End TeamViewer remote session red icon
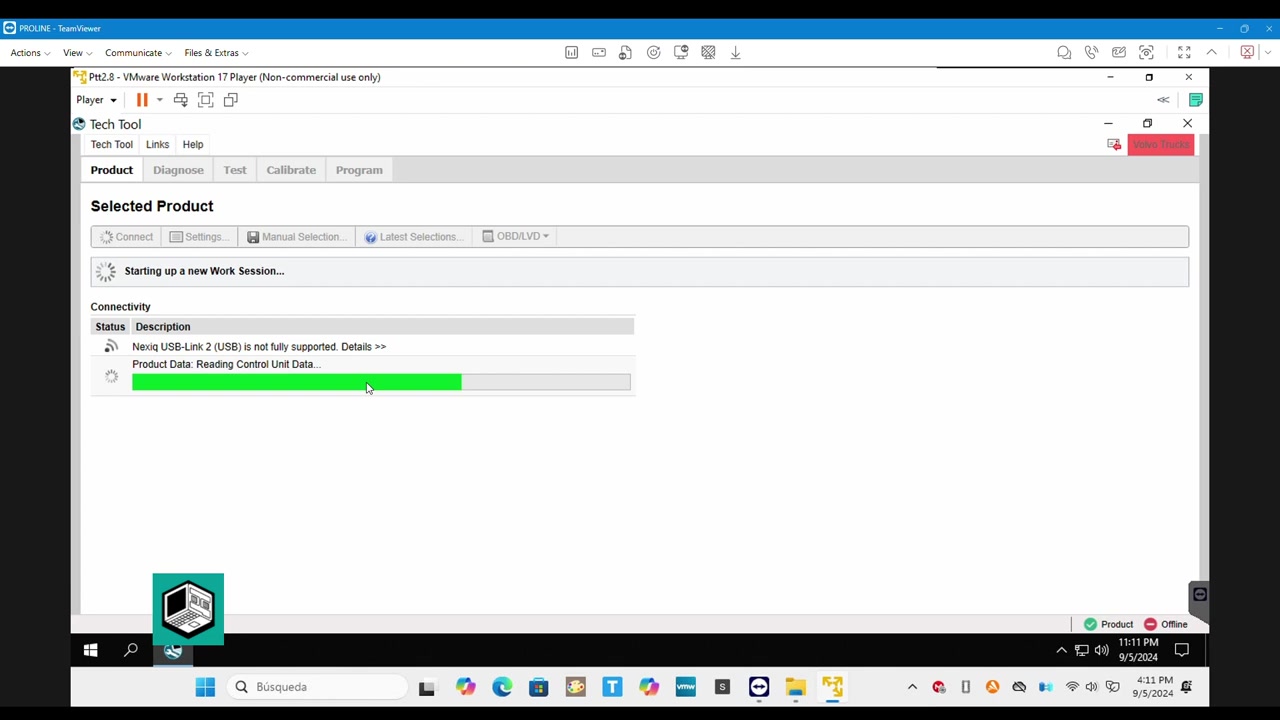Image resolution: width=1280 pixels, height=720 pixels. point(1247,53)
